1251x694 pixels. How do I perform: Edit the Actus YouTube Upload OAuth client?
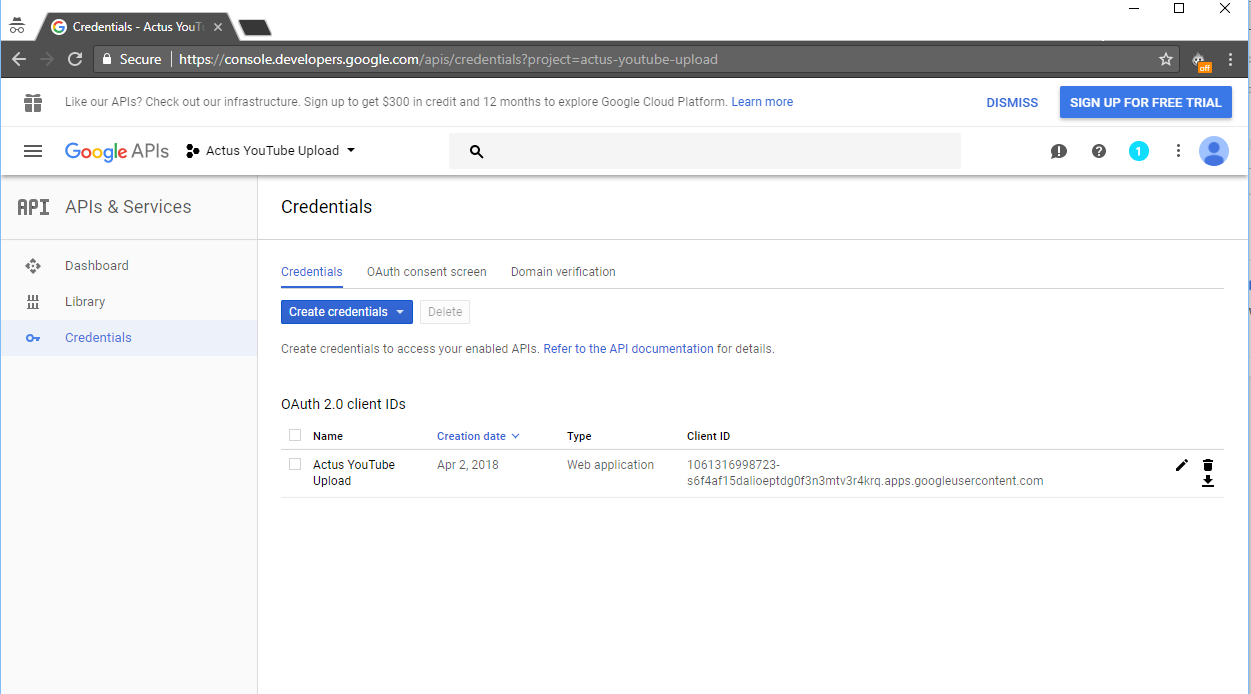tap(1182, 465)
